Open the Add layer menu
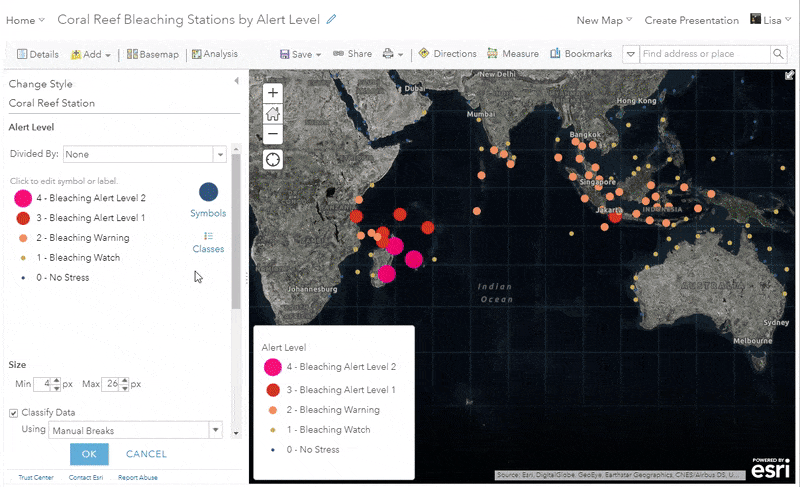Viewport: 800px width, 487px height. (91, 54)
